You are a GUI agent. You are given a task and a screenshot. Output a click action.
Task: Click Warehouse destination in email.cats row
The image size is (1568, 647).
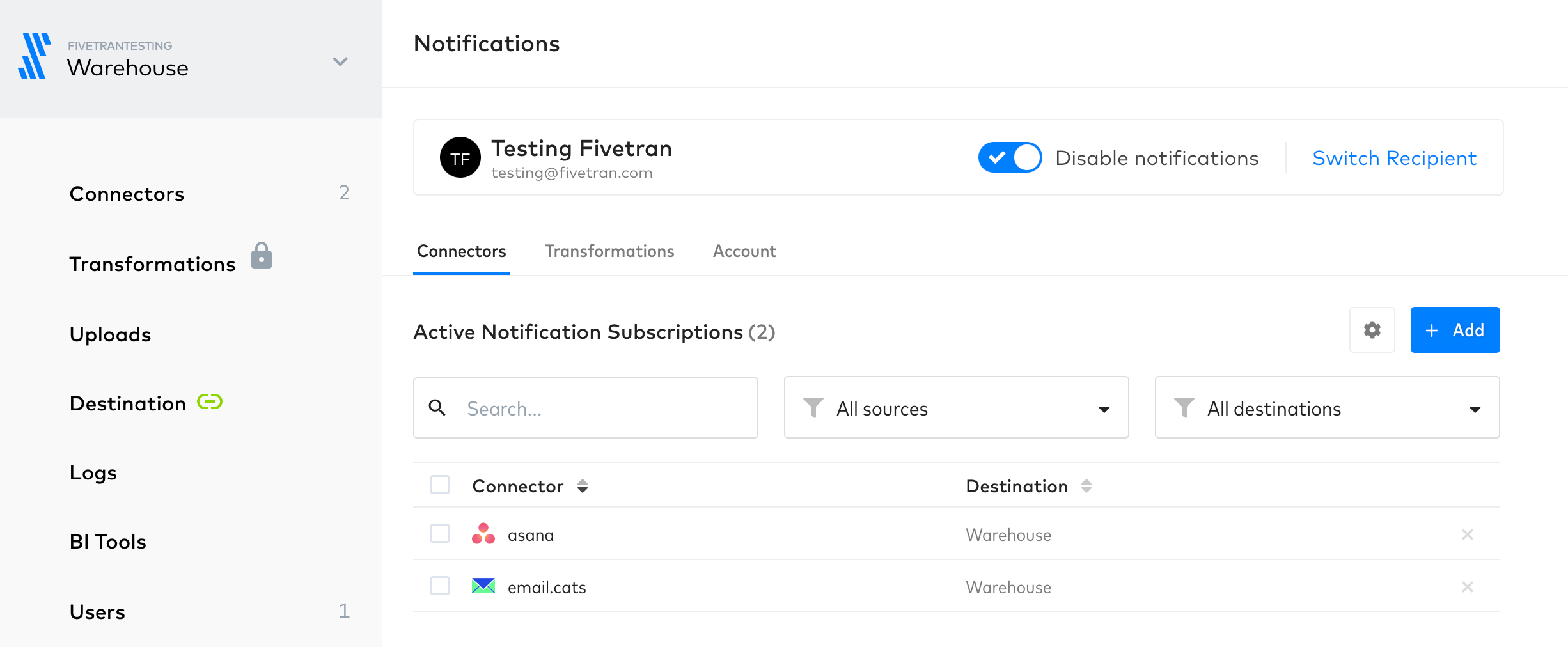tap(1008, 588)
